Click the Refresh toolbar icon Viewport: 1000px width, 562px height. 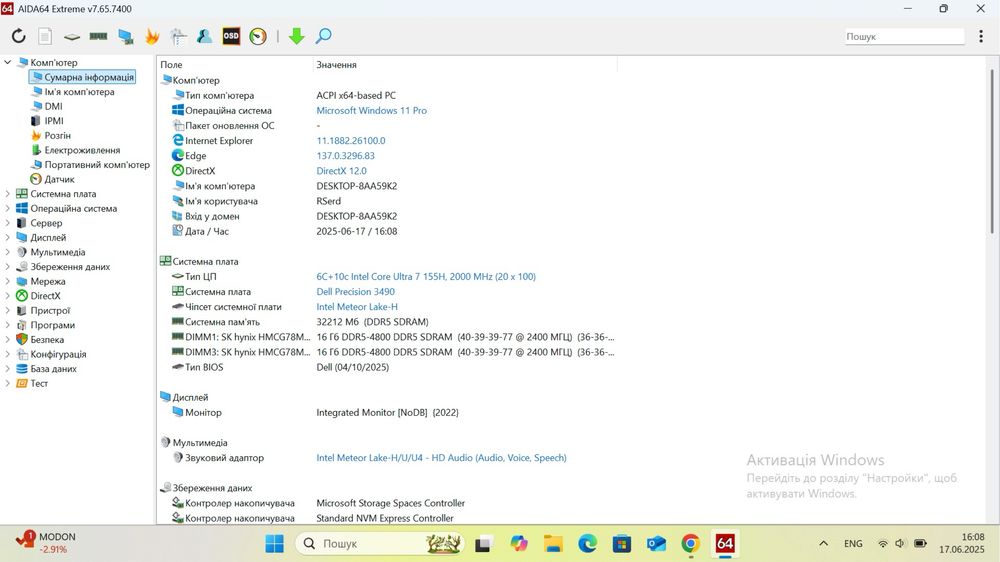[x=18, y=36]
